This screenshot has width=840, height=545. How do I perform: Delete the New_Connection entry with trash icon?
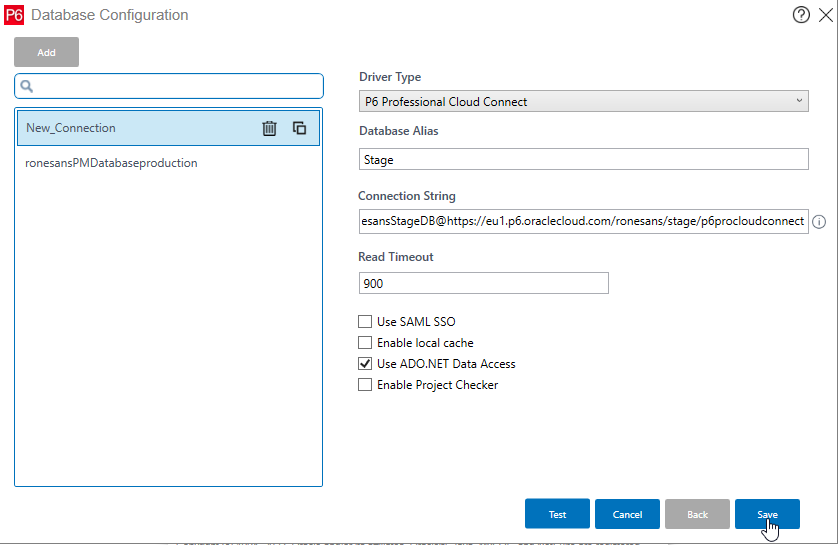click(269, 128)
